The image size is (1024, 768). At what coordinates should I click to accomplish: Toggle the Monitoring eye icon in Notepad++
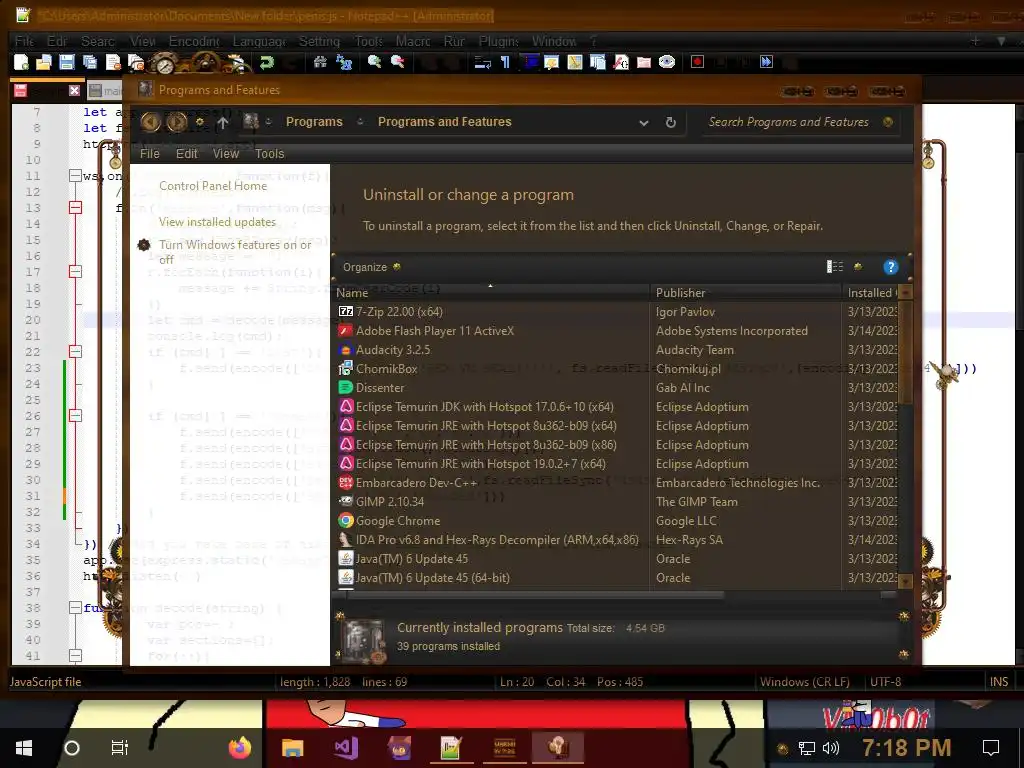click(x=667, y=62)
